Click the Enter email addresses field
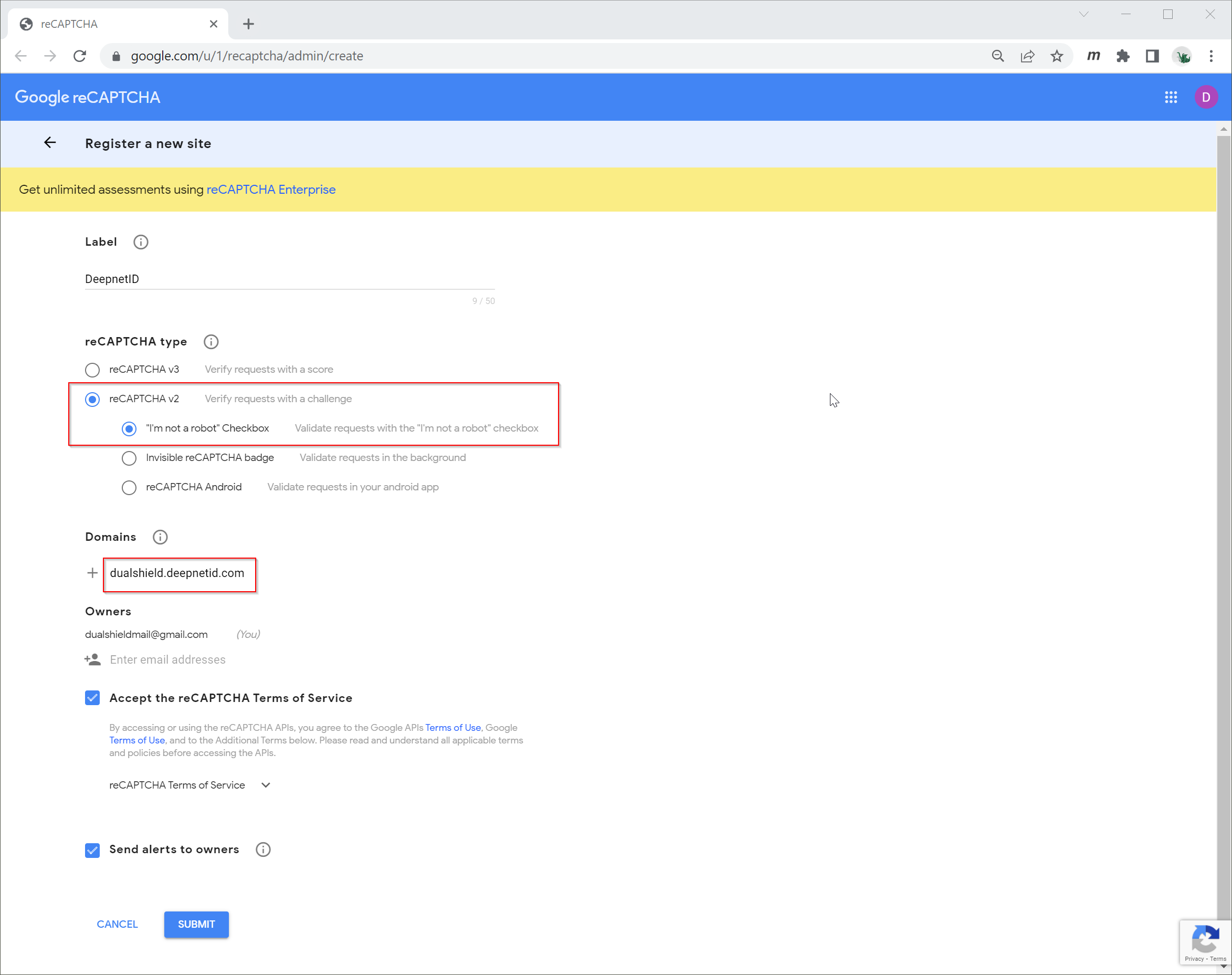Screen dimensions: 1232x975 coord(168,660)
